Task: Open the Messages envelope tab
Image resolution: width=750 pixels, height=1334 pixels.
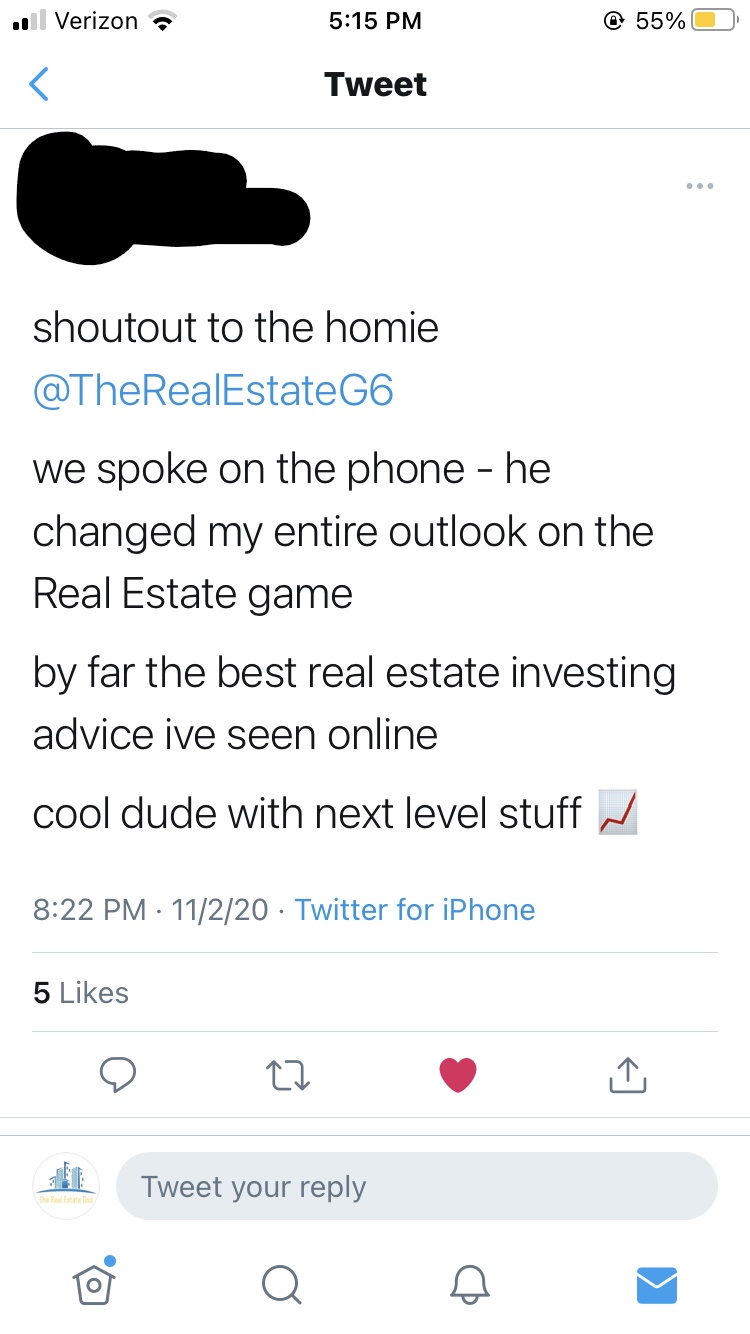Action: coord(657,1284)
